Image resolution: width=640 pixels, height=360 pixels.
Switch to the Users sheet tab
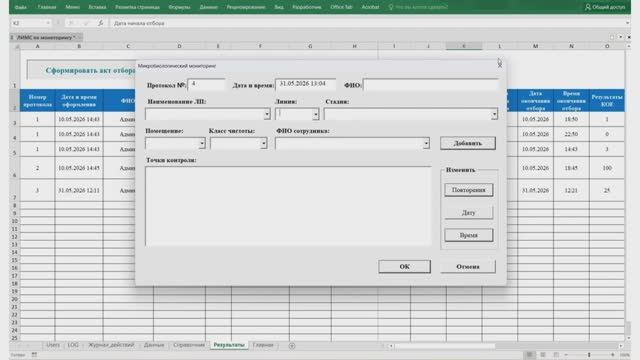click(x=53, y=345)
